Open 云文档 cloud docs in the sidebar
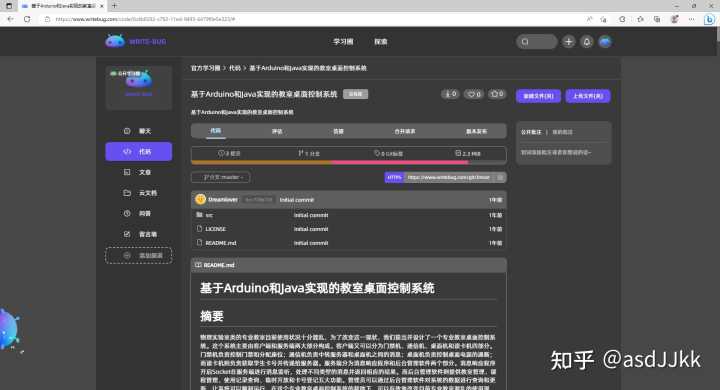 [x=139, y=193]
